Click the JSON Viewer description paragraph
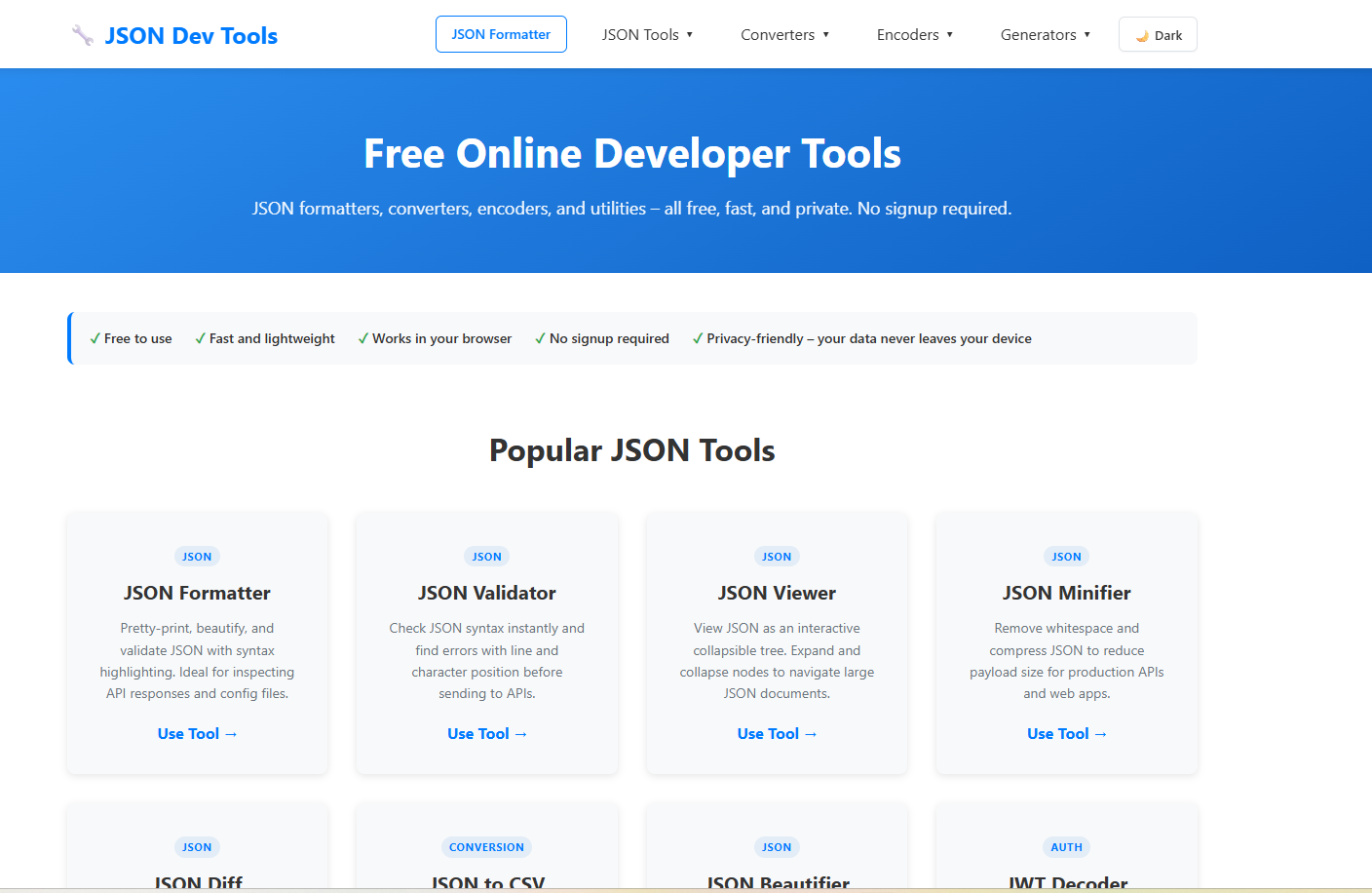The width and height of the screenshot is (1372, 893). point(777,661)
